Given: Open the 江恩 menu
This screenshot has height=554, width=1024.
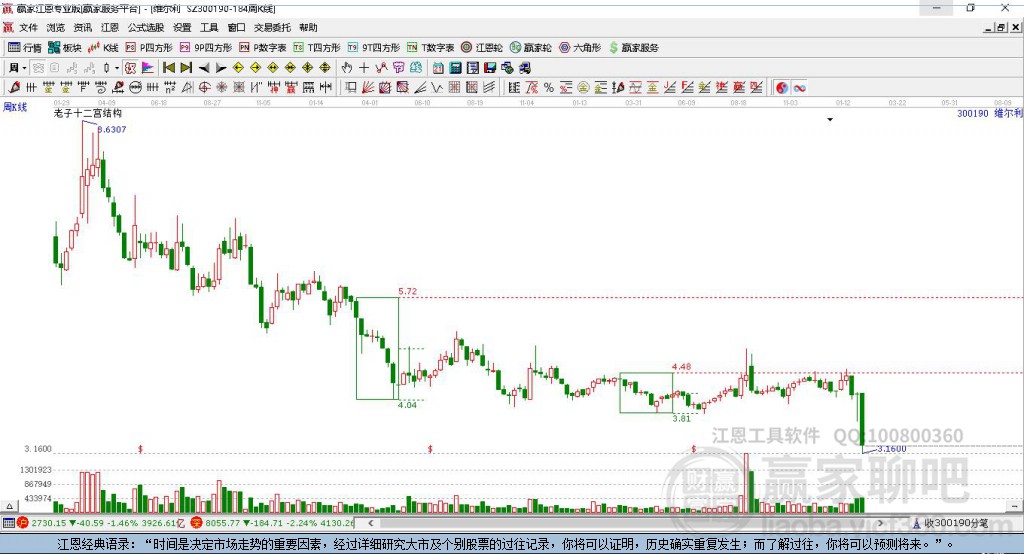Looking at the screenshot, I should pos(110,27).
